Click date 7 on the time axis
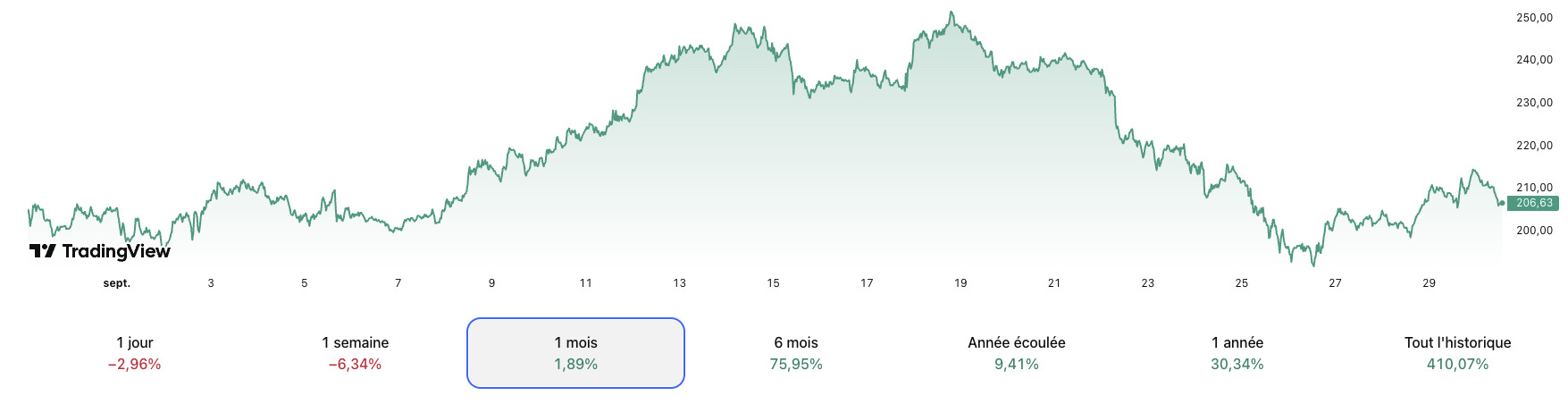1568x404 pixels. (x=398, y=283)
